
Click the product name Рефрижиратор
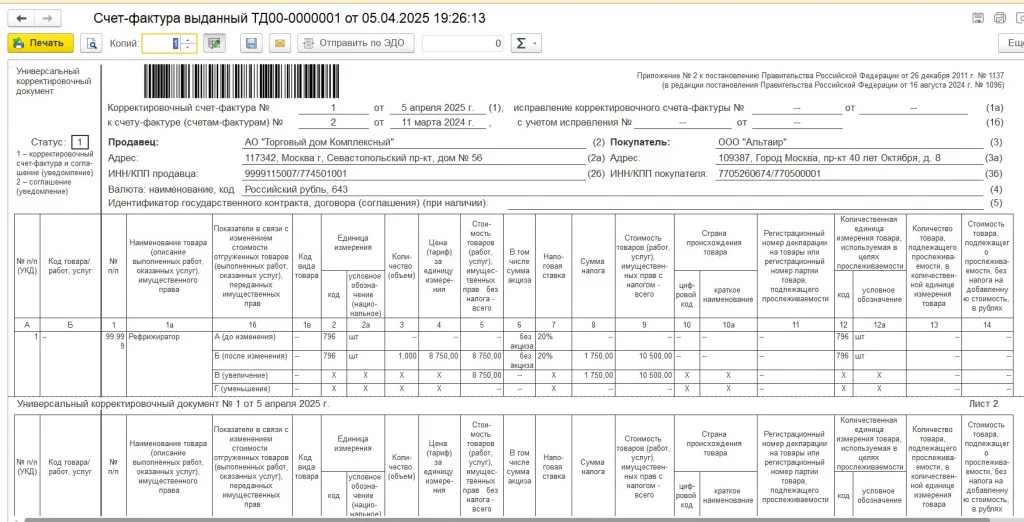[154, 336]
